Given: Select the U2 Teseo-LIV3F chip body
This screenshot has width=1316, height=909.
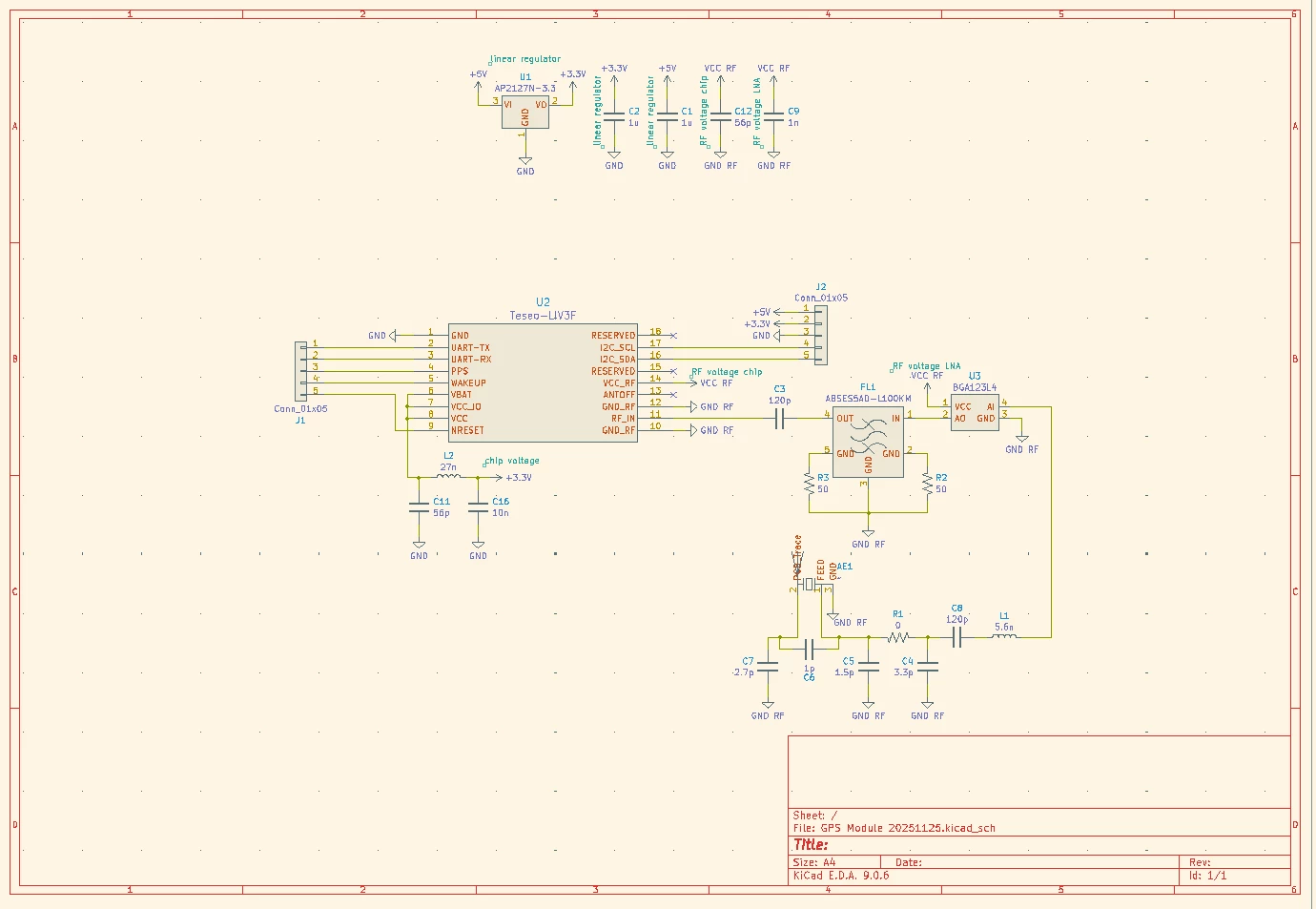Looking at the screenshot, I should click(x=543, y=382).
